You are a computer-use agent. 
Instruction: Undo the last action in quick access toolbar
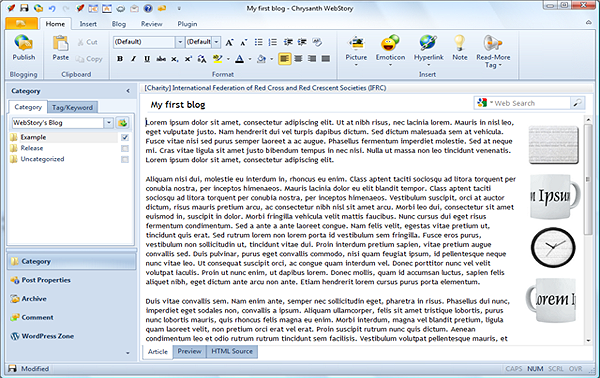52,8
